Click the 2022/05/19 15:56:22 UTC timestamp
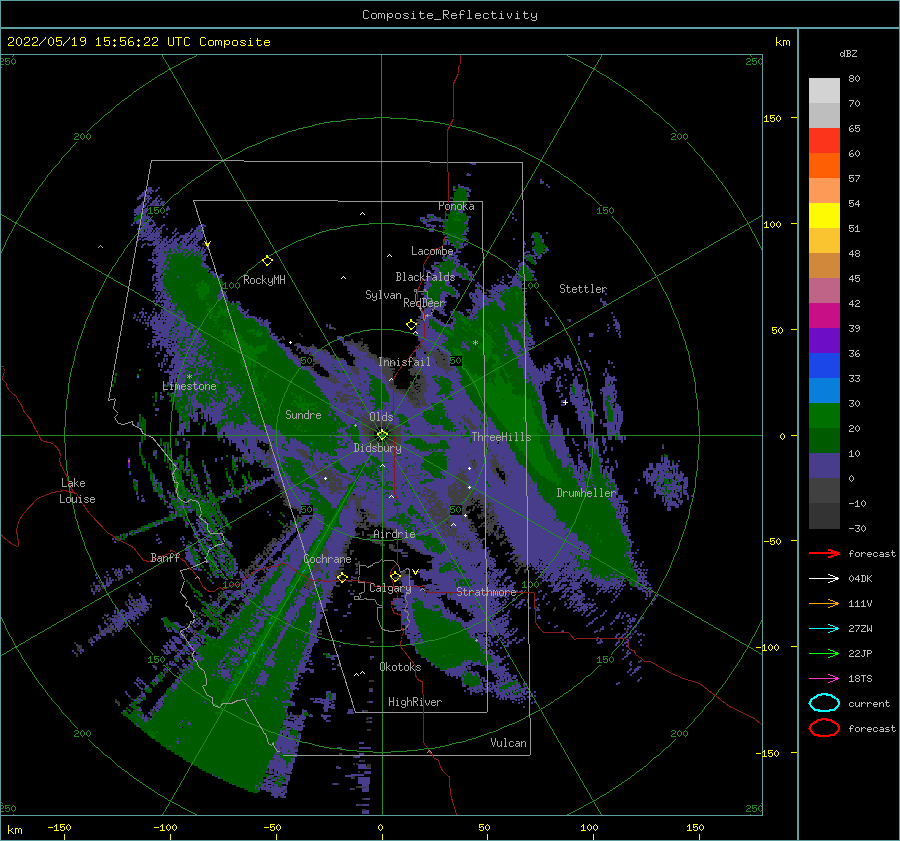900x841 pixels. (x=138, y=42)
